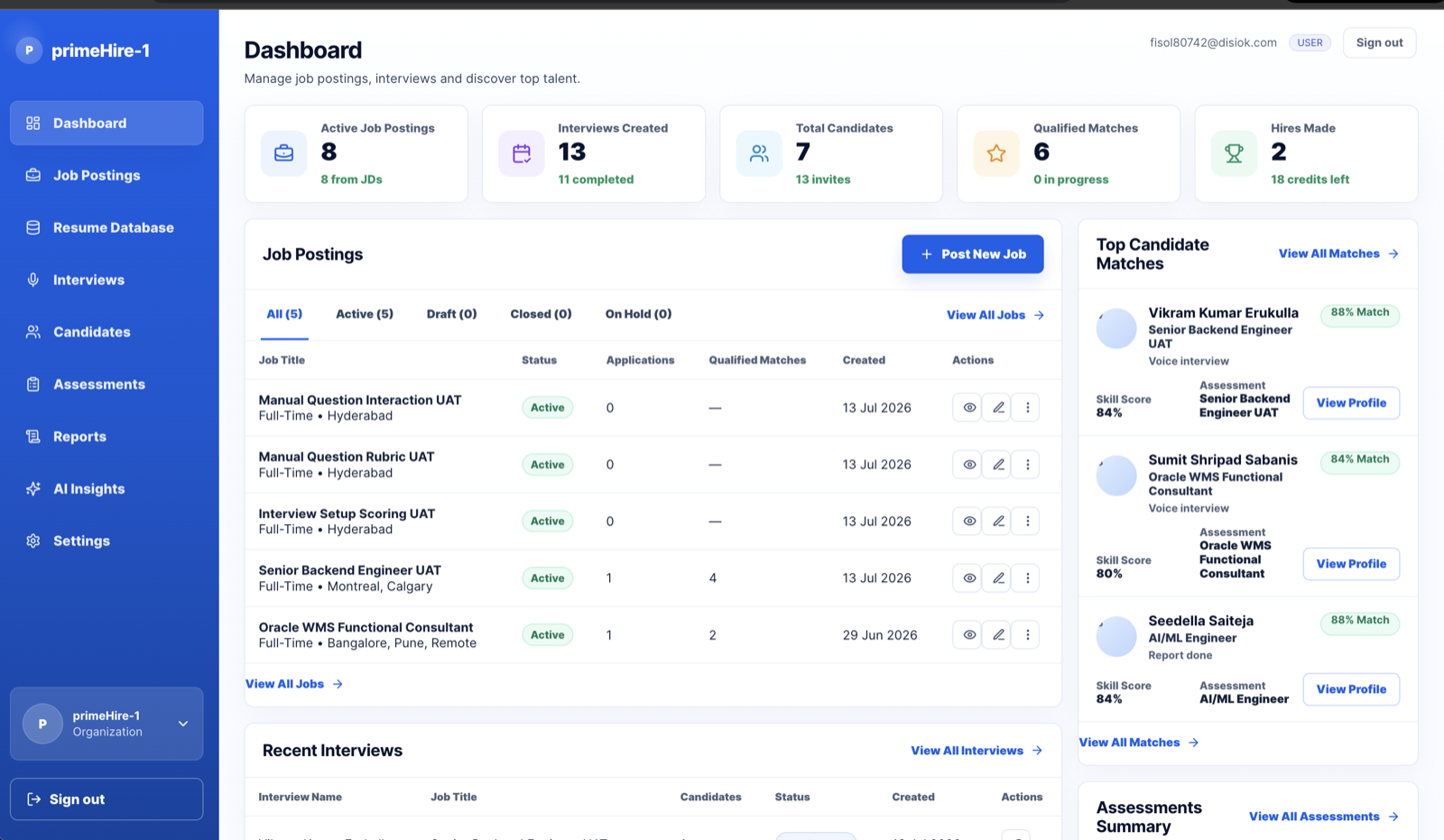Edit Oracle WMS Functional Consultant job row
This screenshot has height=840, width=1444.
tap(997, 635)
